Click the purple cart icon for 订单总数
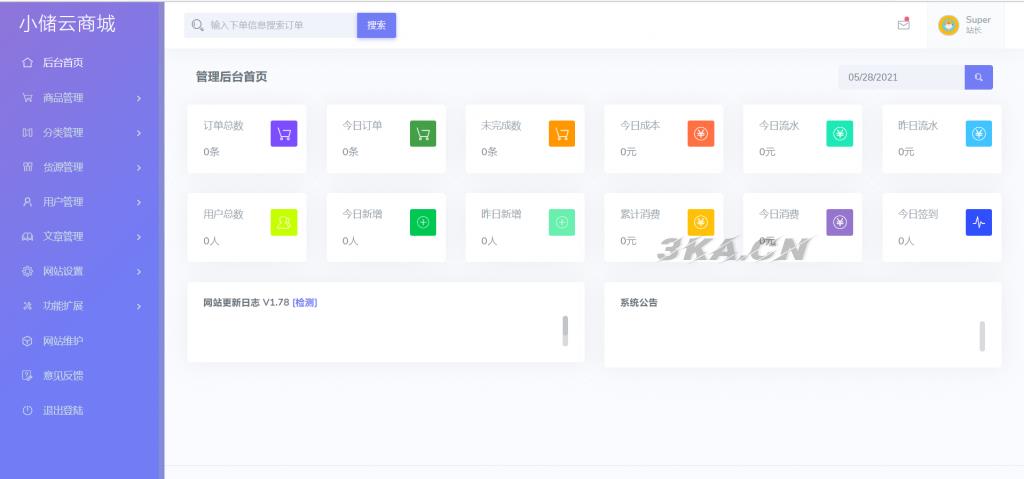The image size is (1024, 479). pos(284,133)
